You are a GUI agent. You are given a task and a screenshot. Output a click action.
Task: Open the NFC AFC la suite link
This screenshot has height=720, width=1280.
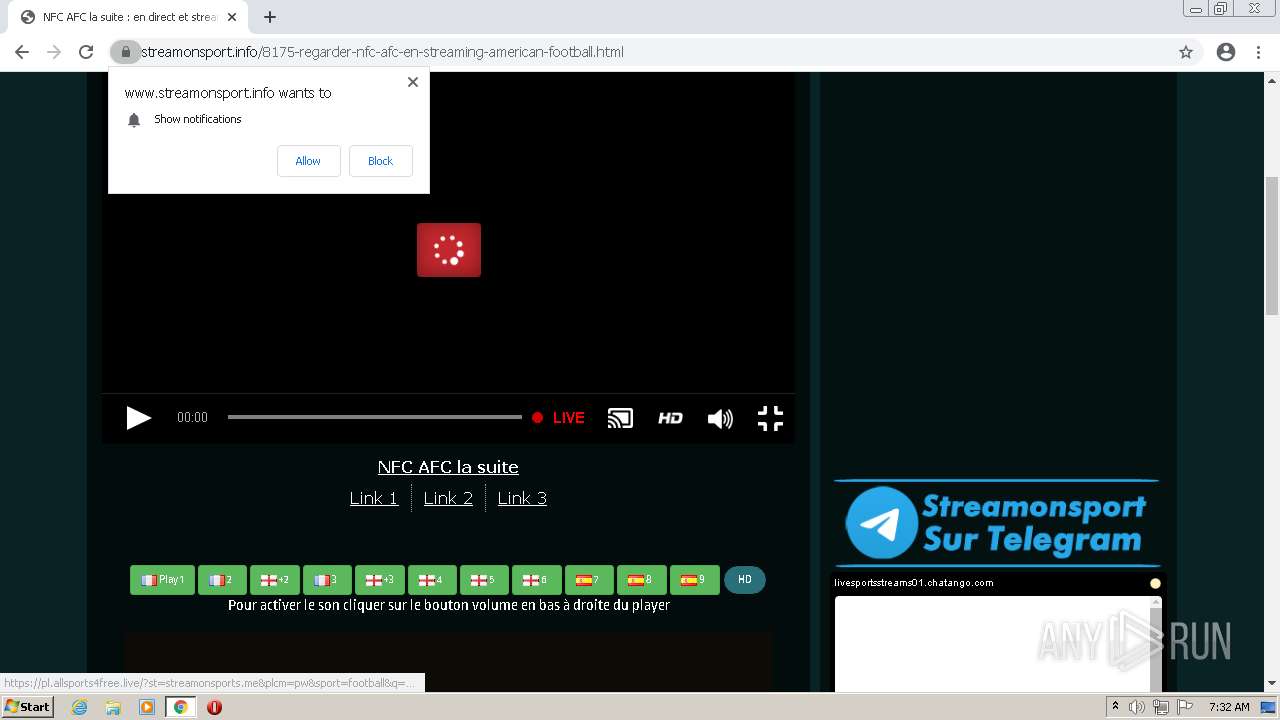tap(448, 467)
